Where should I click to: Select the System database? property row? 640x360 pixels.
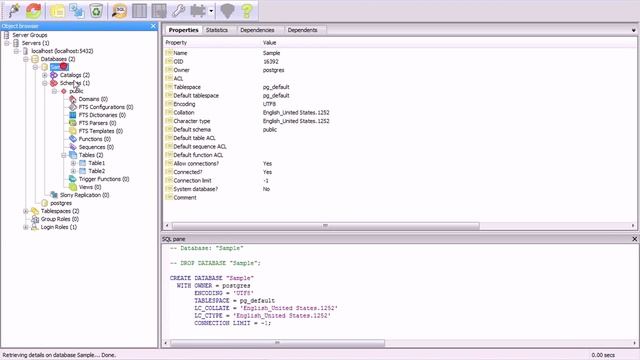click(400, 189)
